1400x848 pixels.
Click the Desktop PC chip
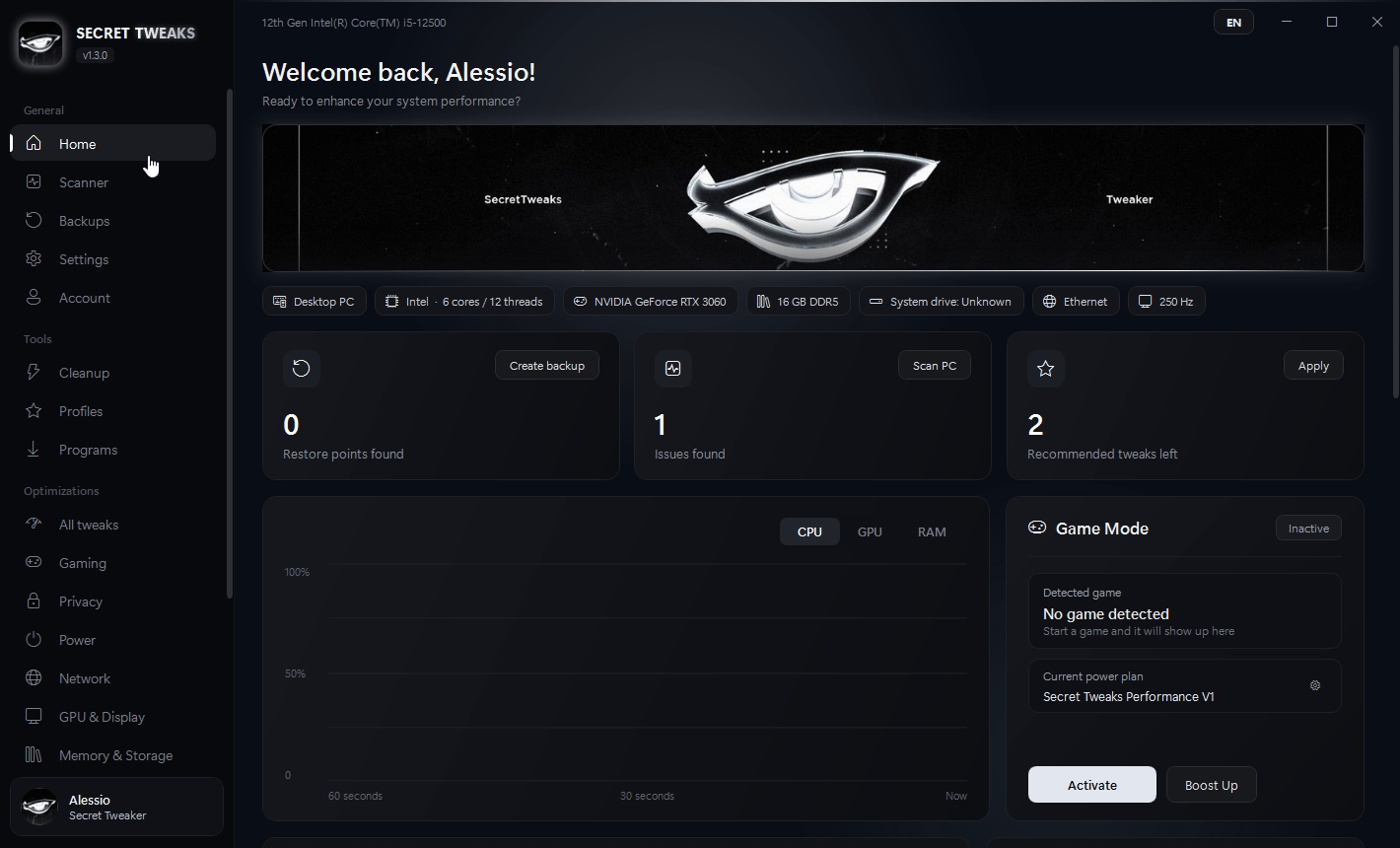pyautogui.click(x=315, y=302)
